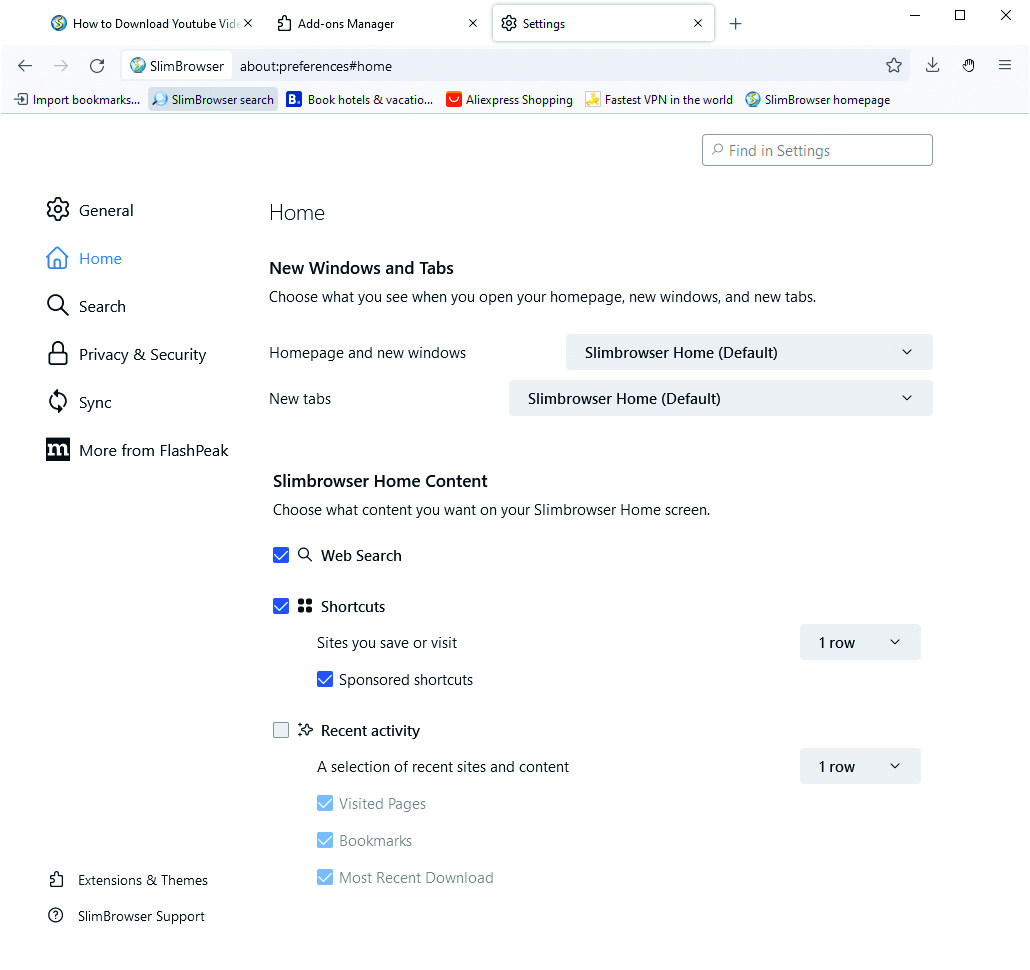Open the hamburger application menu
1030x970 pixels.
pyautogui.click(x=1004, y=65)
